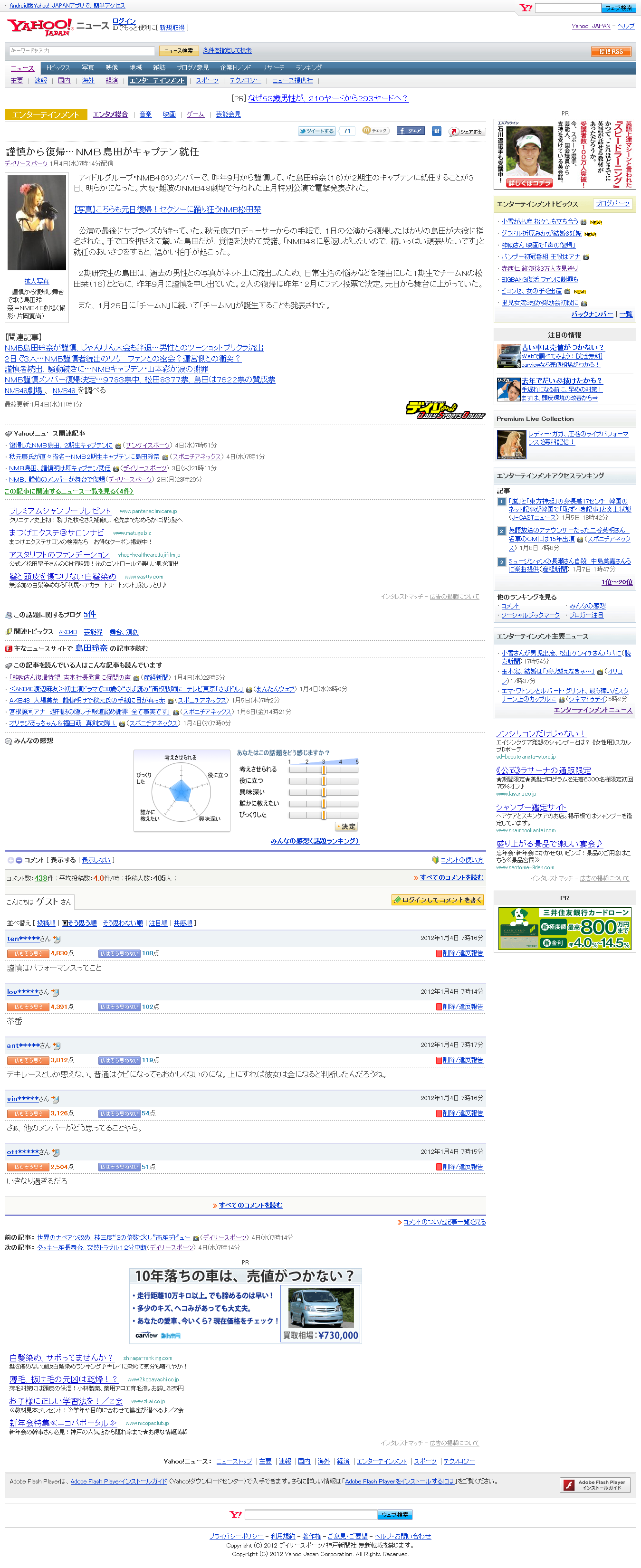Click ログインしてコメントを書く button

[x=438, y=900]
